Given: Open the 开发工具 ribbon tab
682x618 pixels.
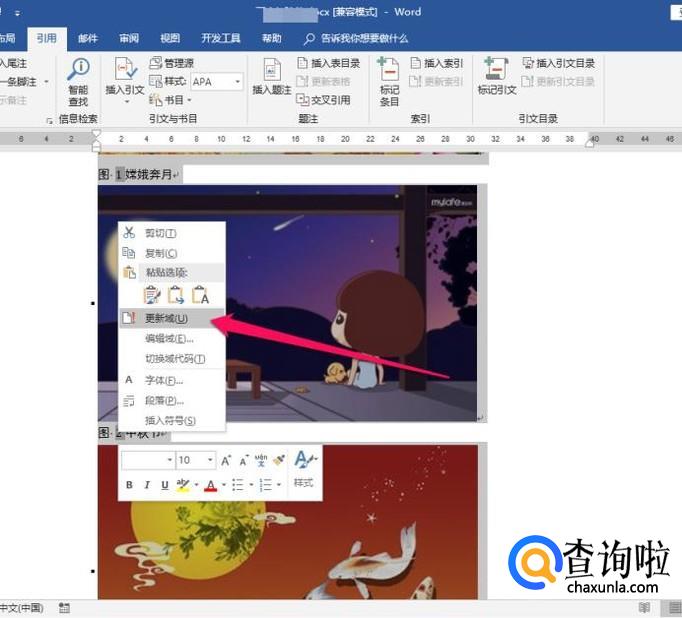Looking at the screenshot, I should pyautogui.click(x=221, y=38).
